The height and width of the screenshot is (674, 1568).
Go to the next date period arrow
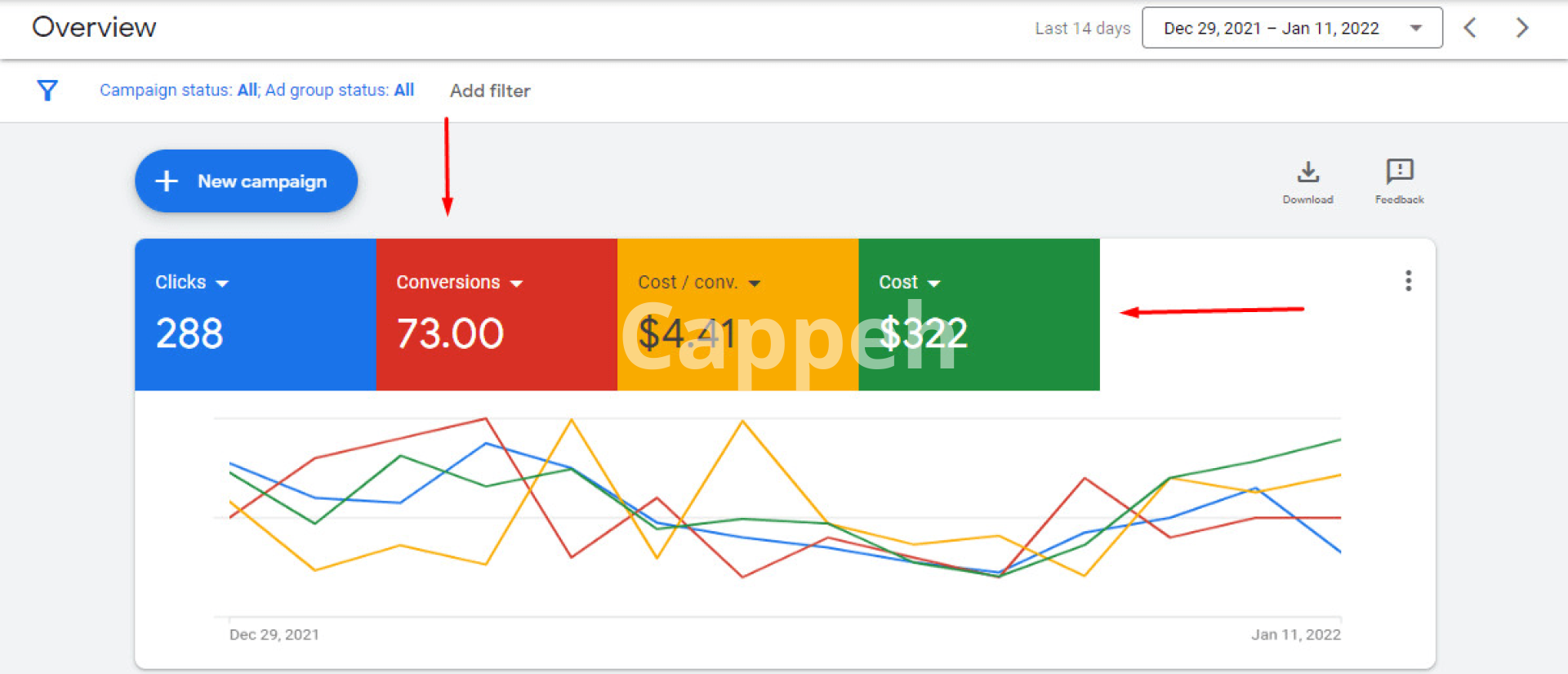[x=1521, y=28]
